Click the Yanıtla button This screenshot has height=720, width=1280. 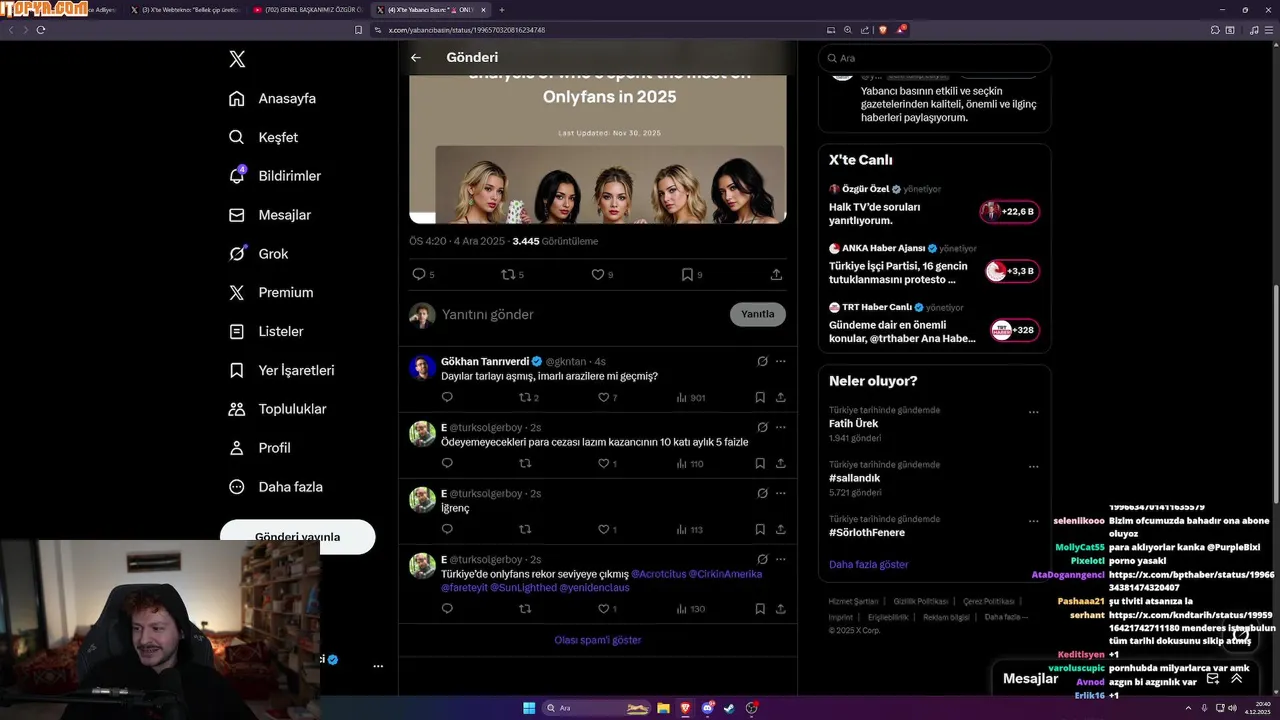pos(758,314)
